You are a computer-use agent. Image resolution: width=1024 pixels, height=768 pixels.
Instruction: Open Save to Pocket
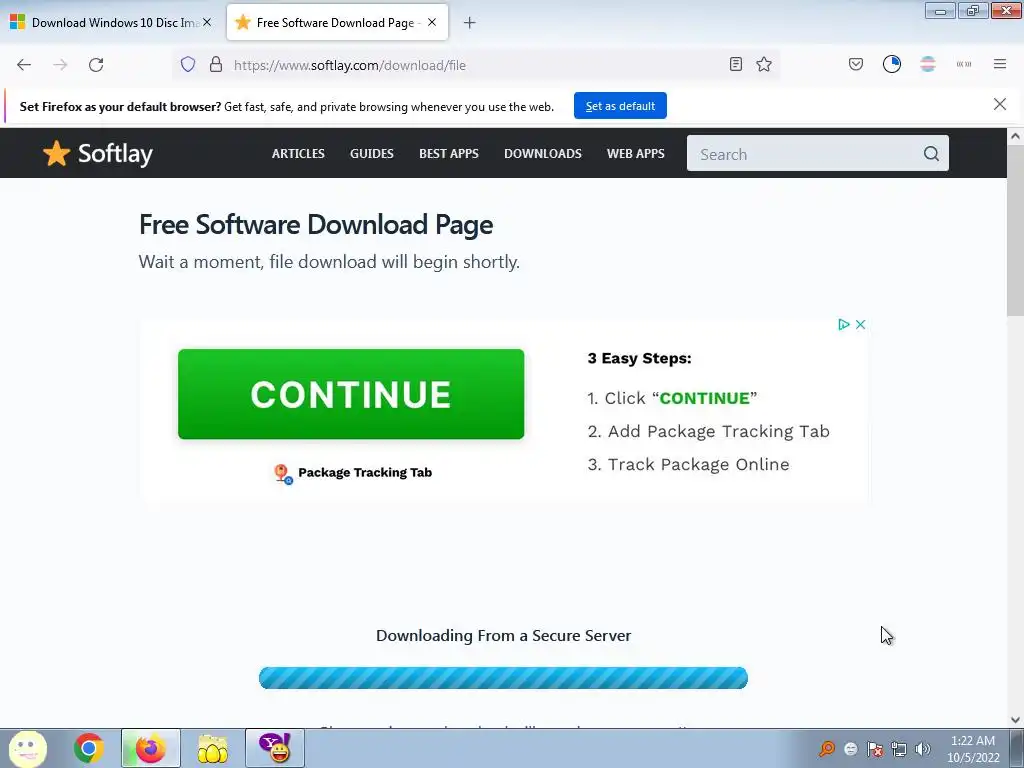coord(856,64)
